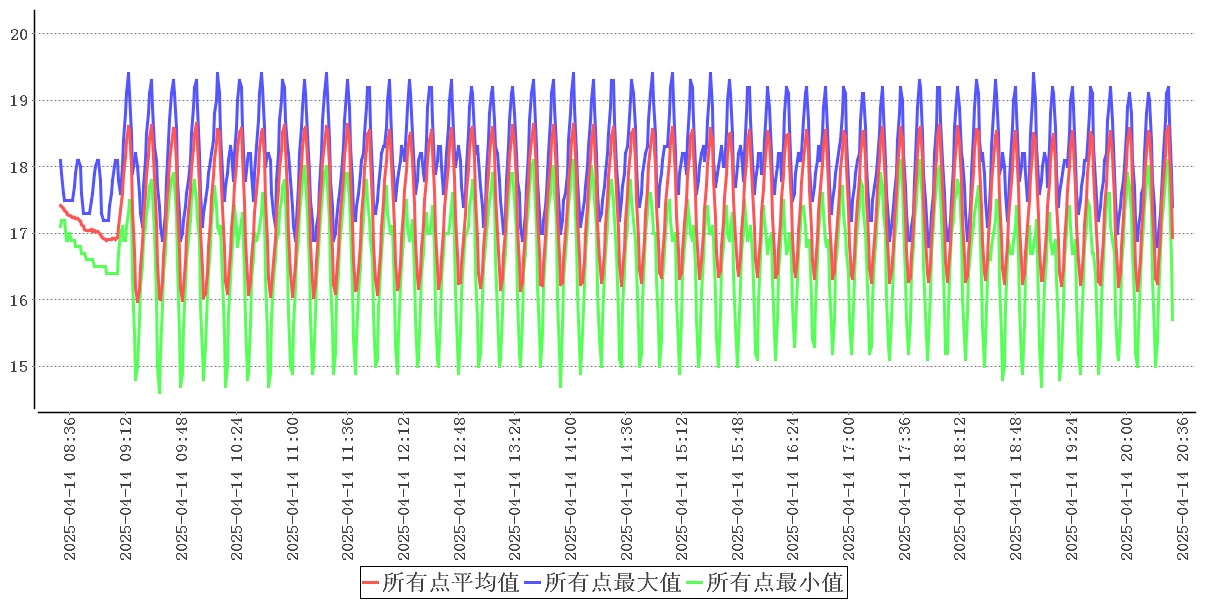Screen dimensions: 1207x600
Task: Click the y-axis value 18
Action: [x=18, y=167]
